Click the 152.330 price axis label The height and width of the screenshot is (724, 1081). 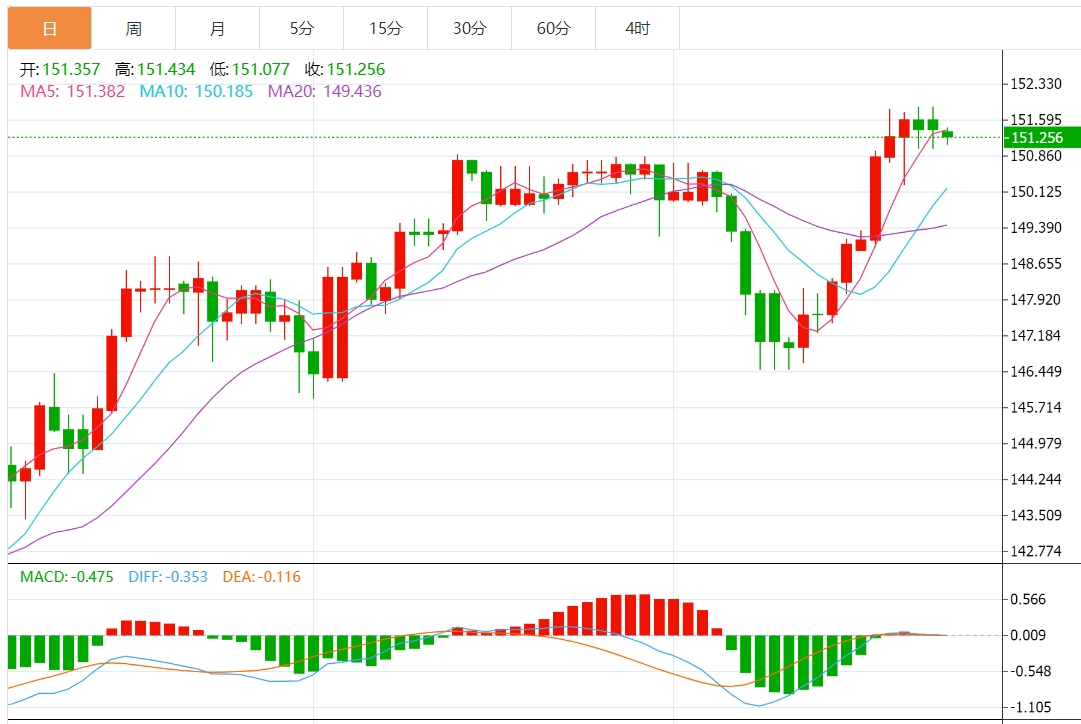click(x=1036, y=84)
